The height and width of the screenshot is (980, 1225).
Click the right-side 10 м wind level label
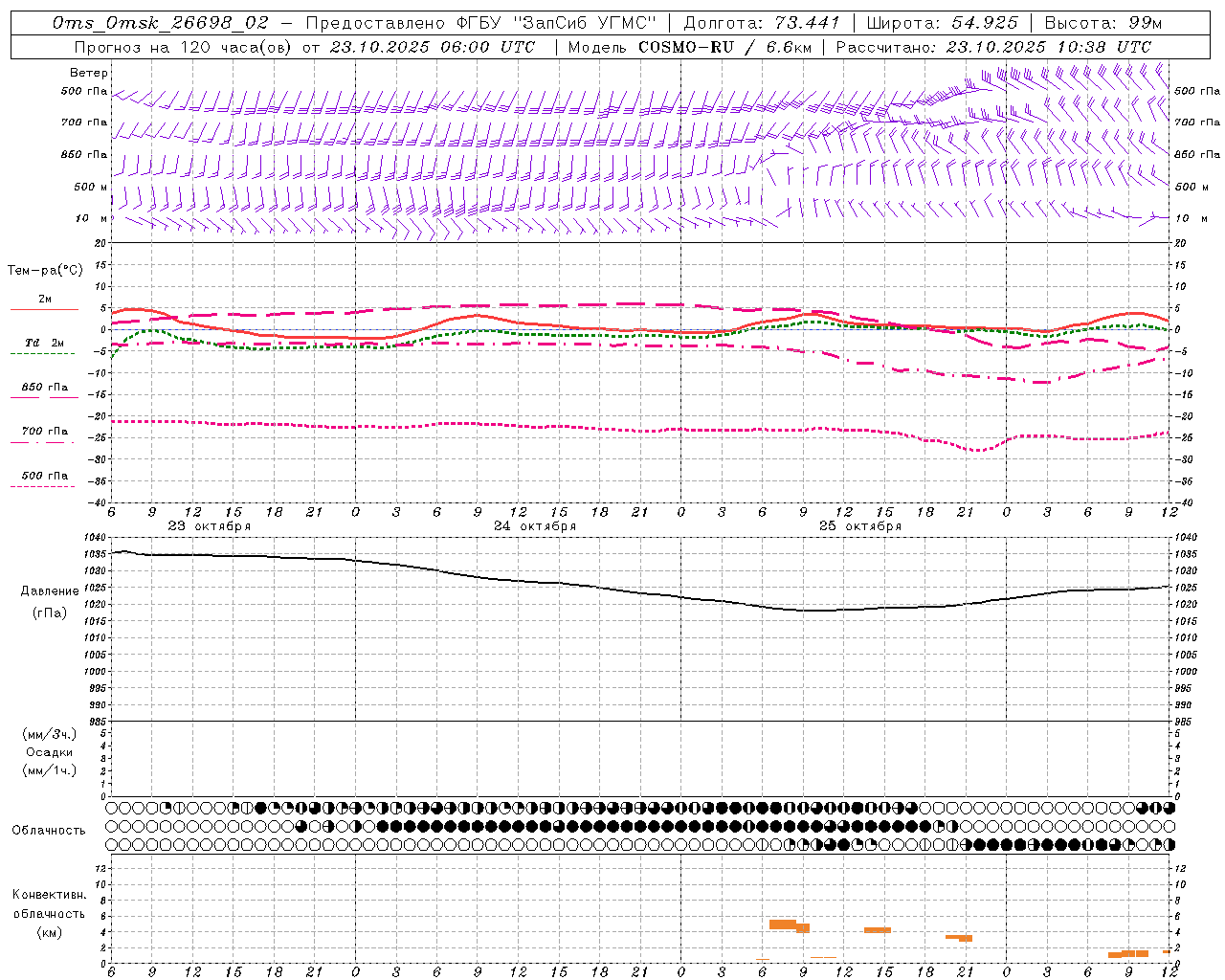point(1192,219)
